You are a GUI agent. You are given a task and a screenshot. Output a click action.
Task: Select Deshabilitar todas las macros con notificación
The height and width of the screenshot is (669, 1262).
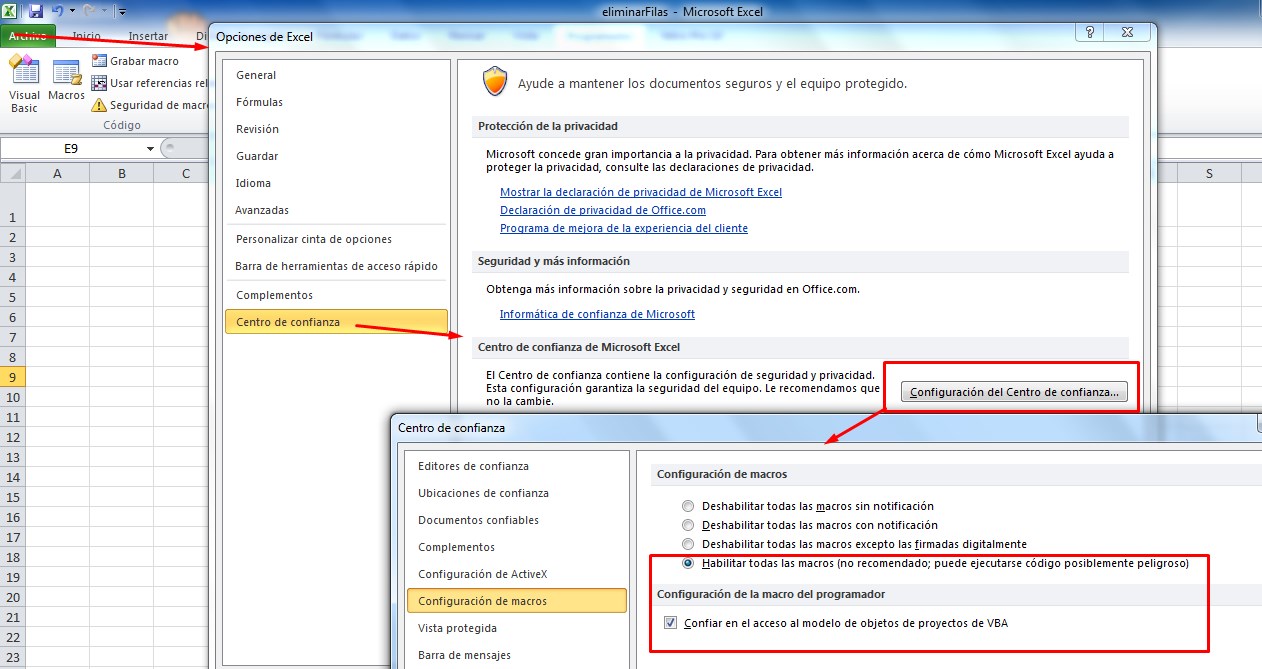click(687, 525)
